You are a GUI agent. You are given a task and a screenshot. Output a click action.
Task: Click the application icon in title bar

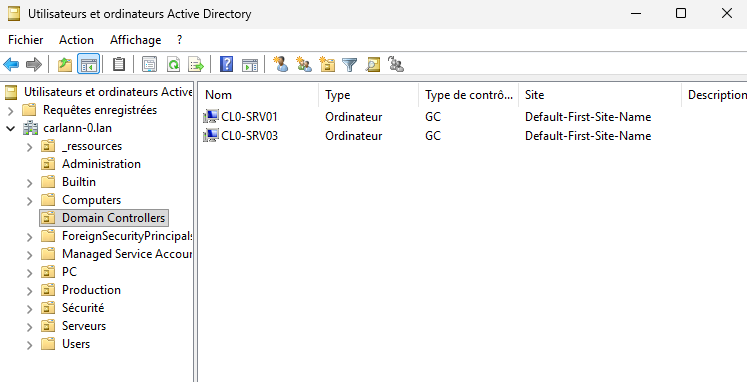(14, 14)
